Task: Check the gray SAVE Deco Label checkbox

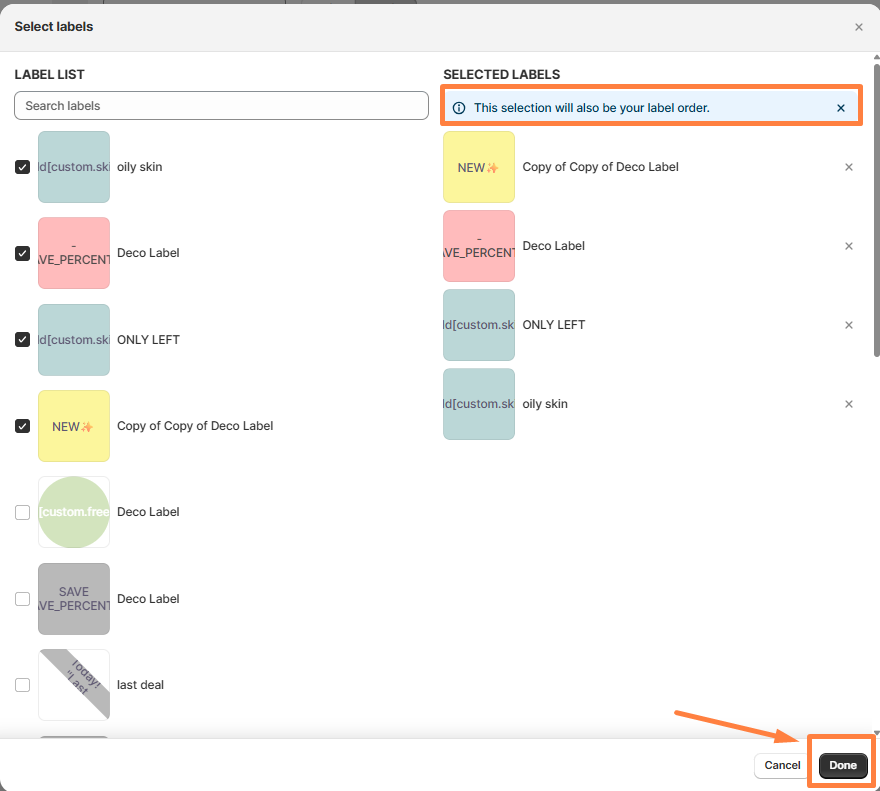Action: [x=22, y=599]
